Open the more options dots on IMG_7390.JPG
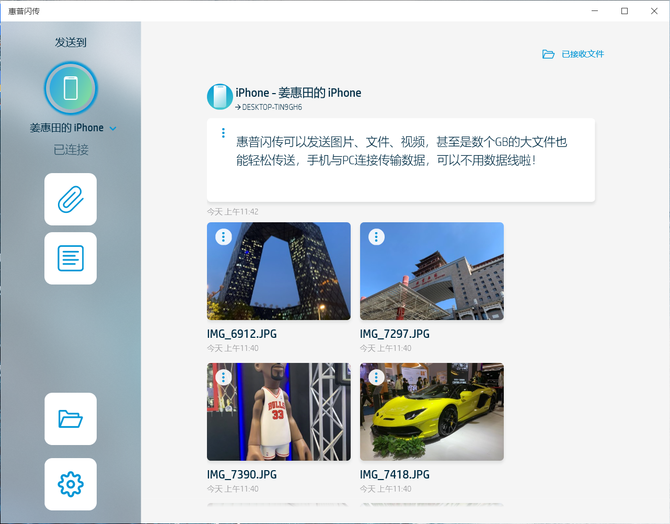670x524 pixels. [x=223, y=377]
